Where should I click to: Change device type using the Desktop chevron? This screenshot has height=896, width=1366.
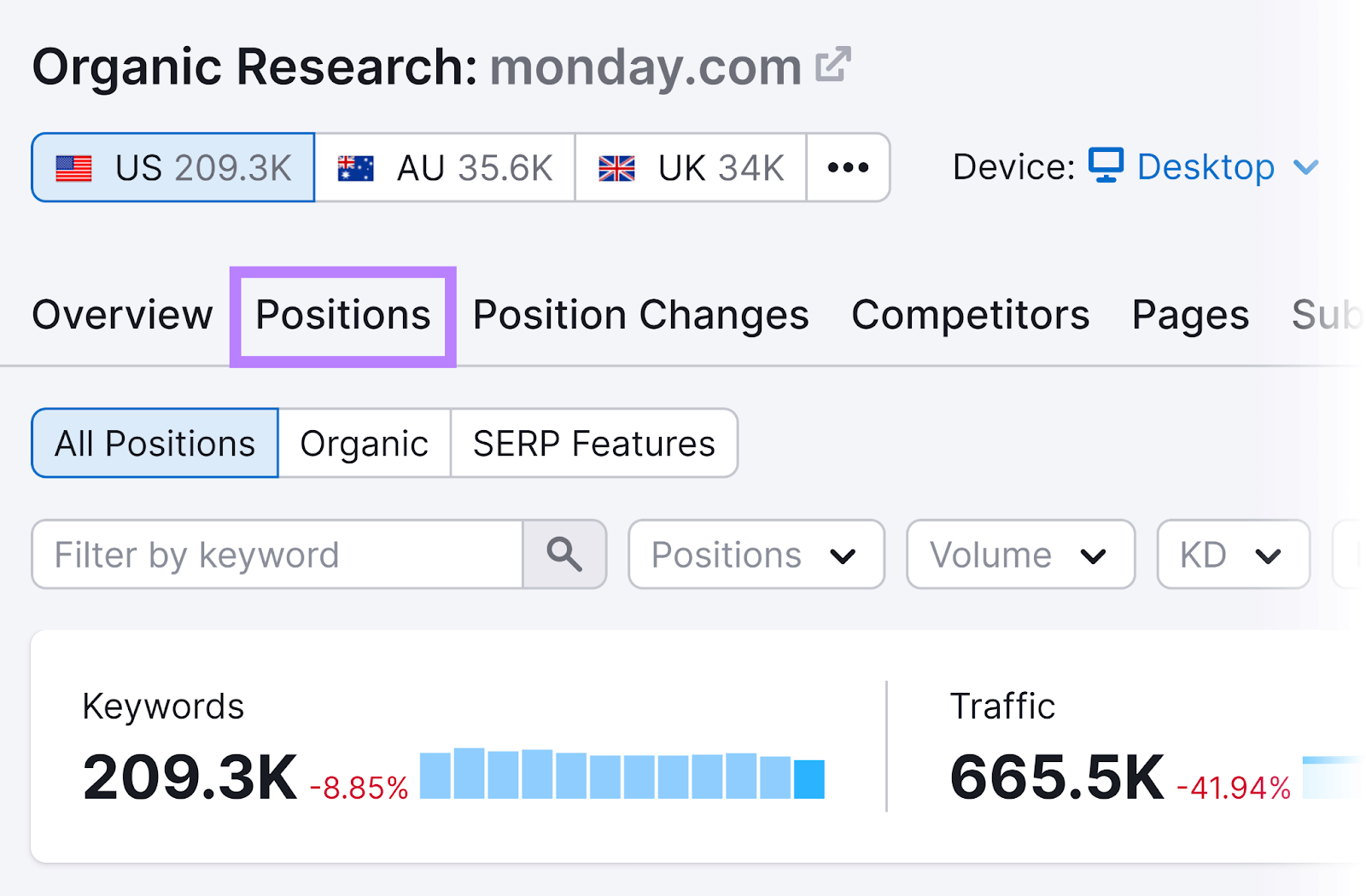coord(1306,167)
